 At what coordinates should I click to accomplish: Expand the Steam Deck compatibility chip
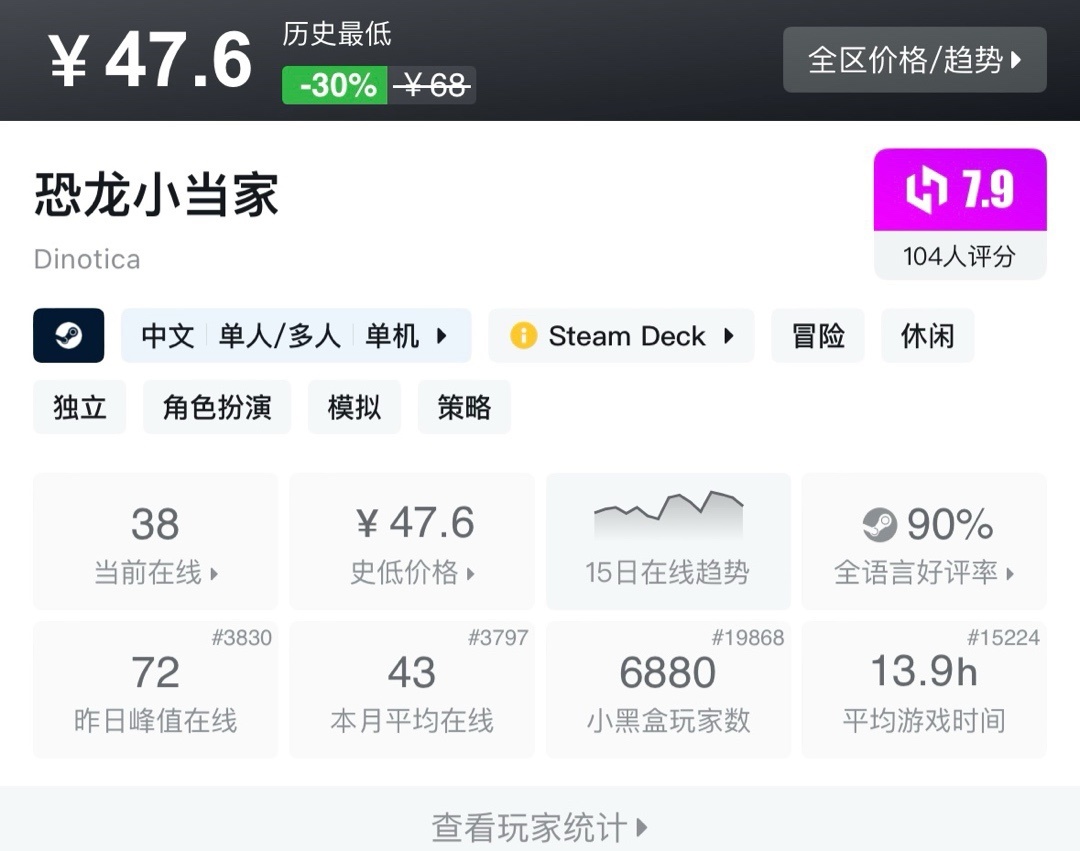pyautogui.click(x=621, y=335)
